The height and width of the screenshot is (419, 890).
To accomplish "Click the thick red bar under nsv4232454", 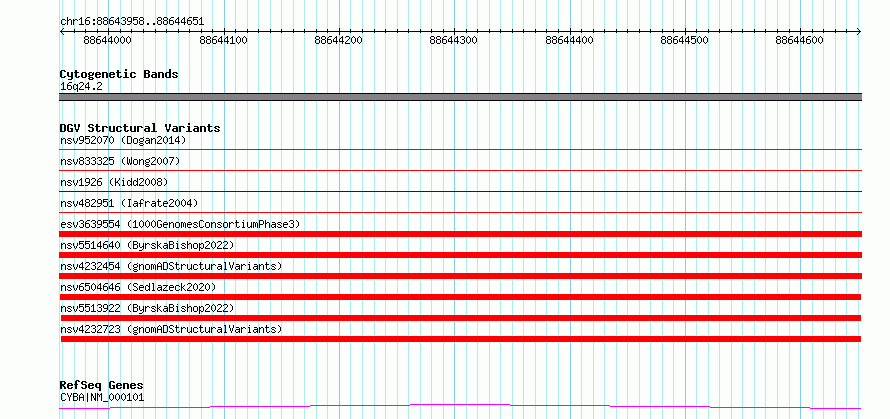I will [460, 276].
